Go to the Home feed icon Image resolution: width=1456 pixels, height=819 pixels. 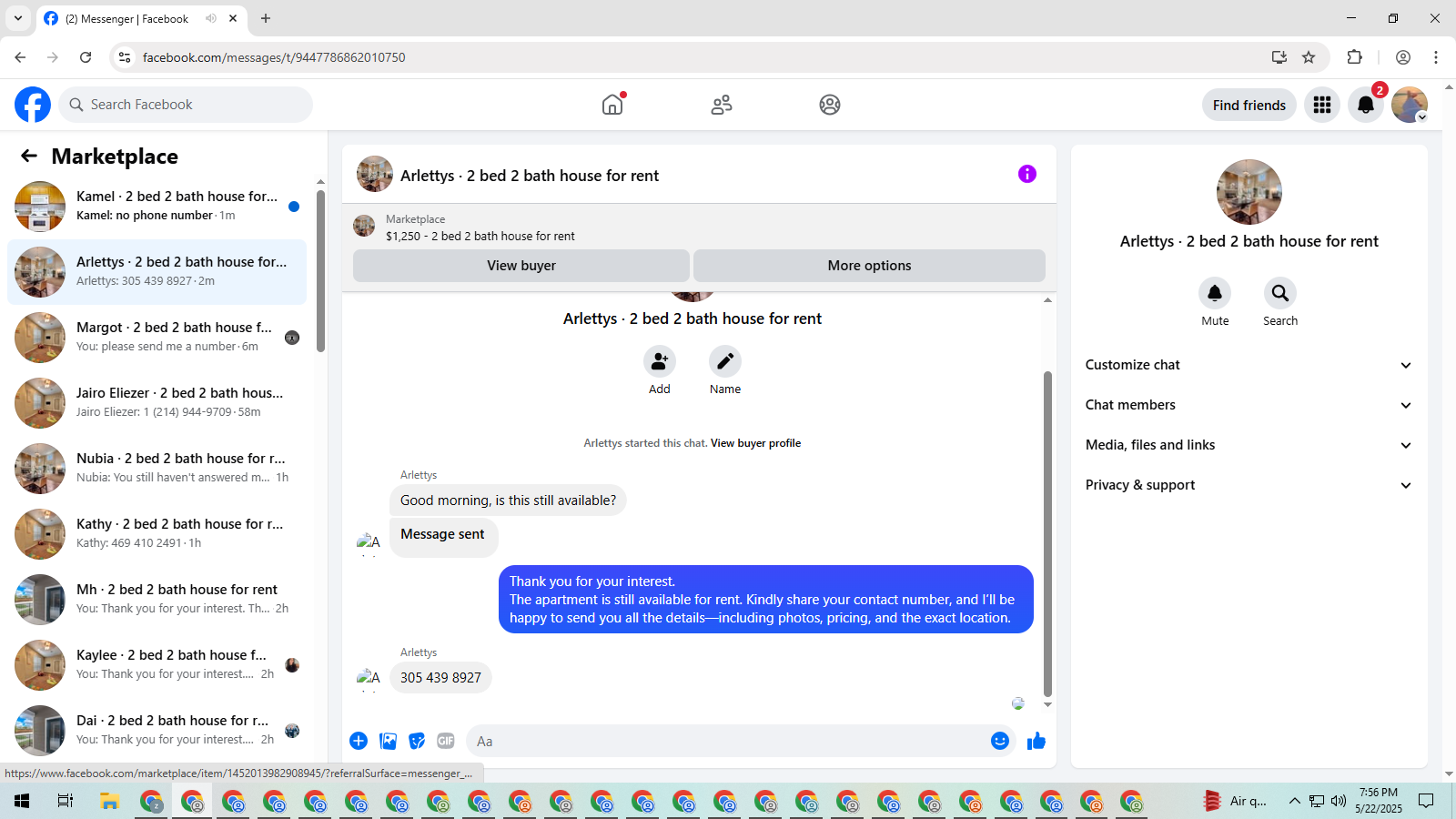click(612, 105)
